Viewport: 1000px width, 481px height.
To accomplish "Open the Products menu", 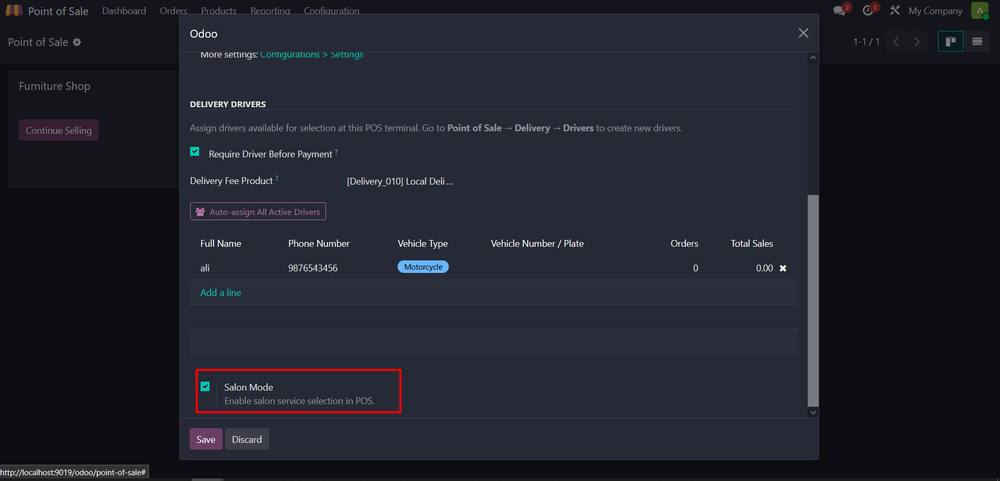I will tap(219, 11).
